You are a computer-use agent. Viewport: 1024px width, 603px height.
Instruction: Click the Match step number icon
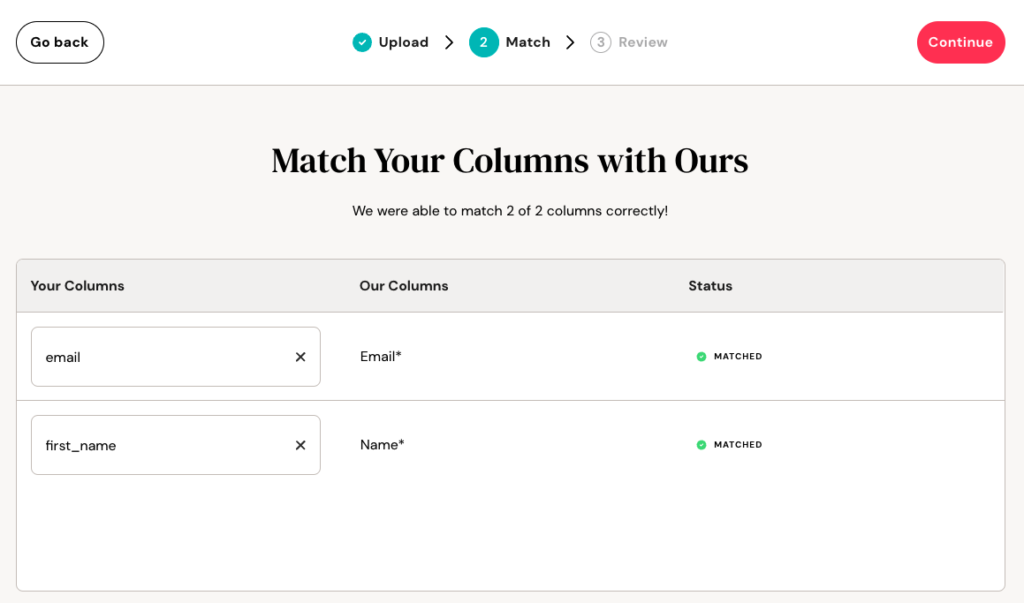[x=484, y=42]
